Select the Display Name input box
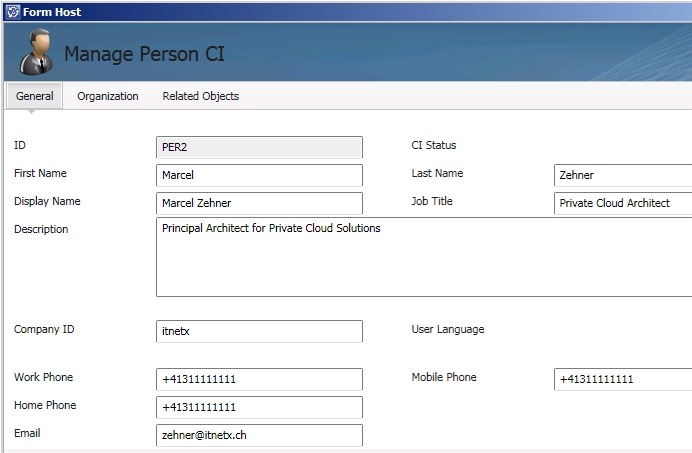 (259, 203)
